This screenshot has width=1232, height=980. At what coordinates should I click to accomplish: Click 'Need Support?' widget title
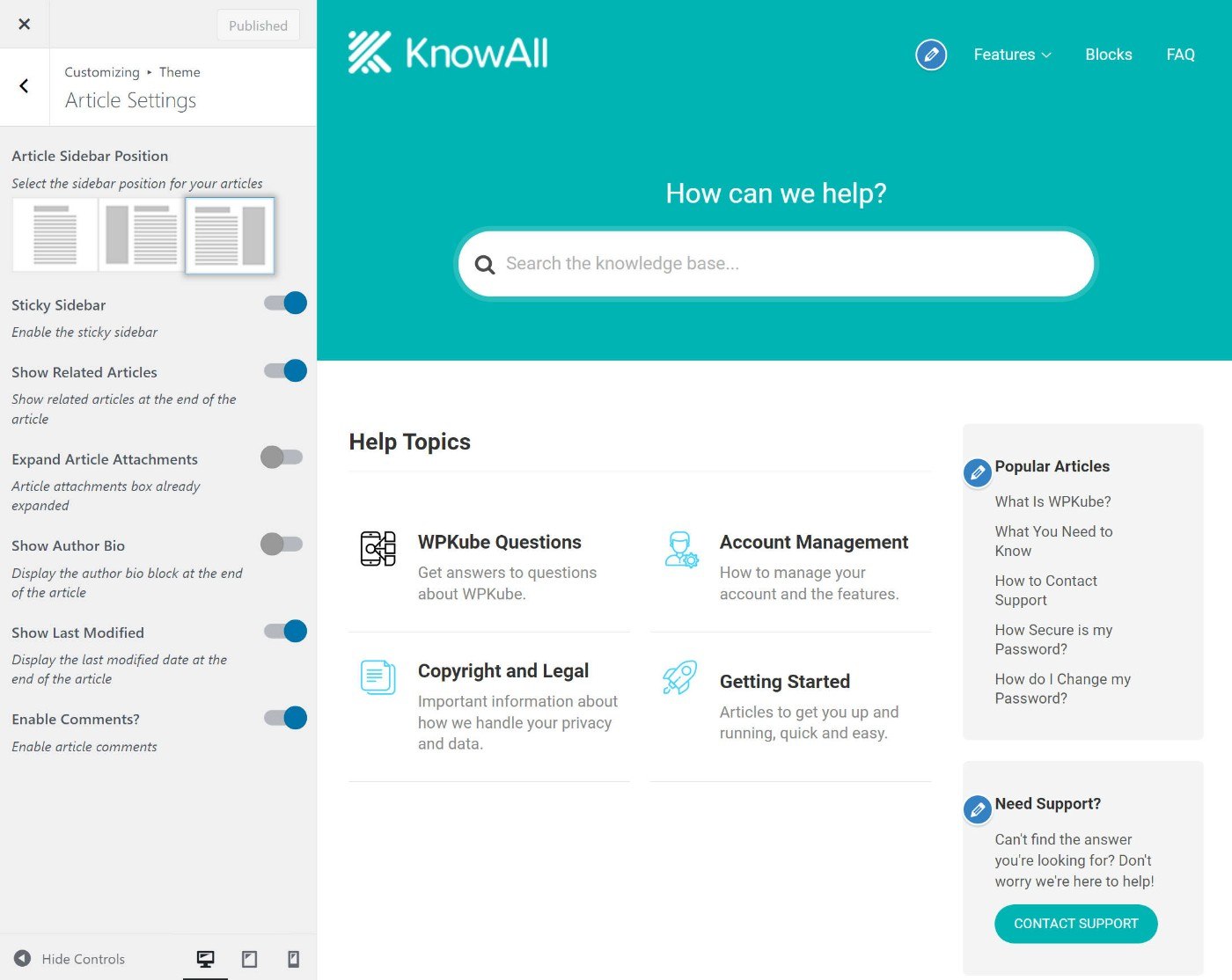point(1047,804)
